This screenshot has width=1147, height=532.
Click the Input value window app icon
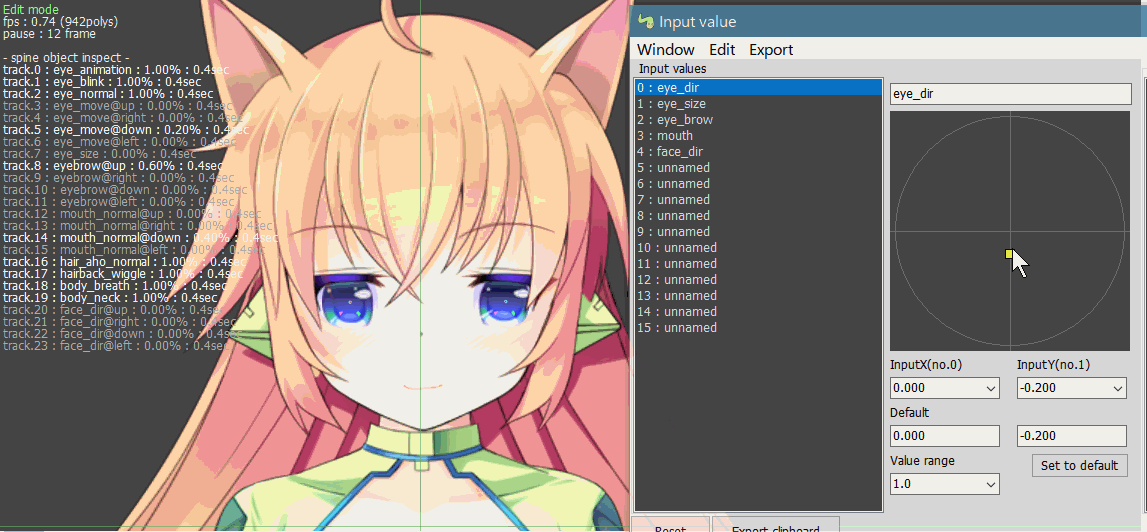point(645,22)
